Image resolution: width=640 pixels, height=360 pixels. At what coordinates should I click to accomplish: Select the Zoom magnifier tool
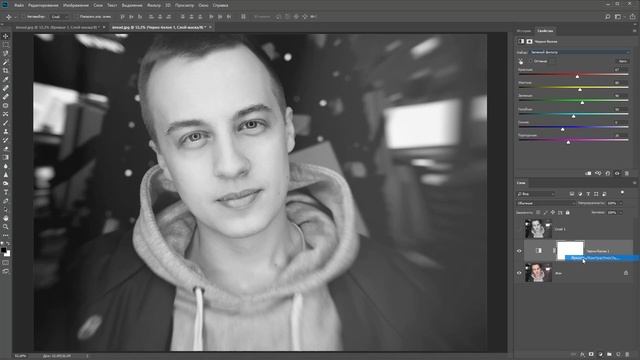pos(6,227)
